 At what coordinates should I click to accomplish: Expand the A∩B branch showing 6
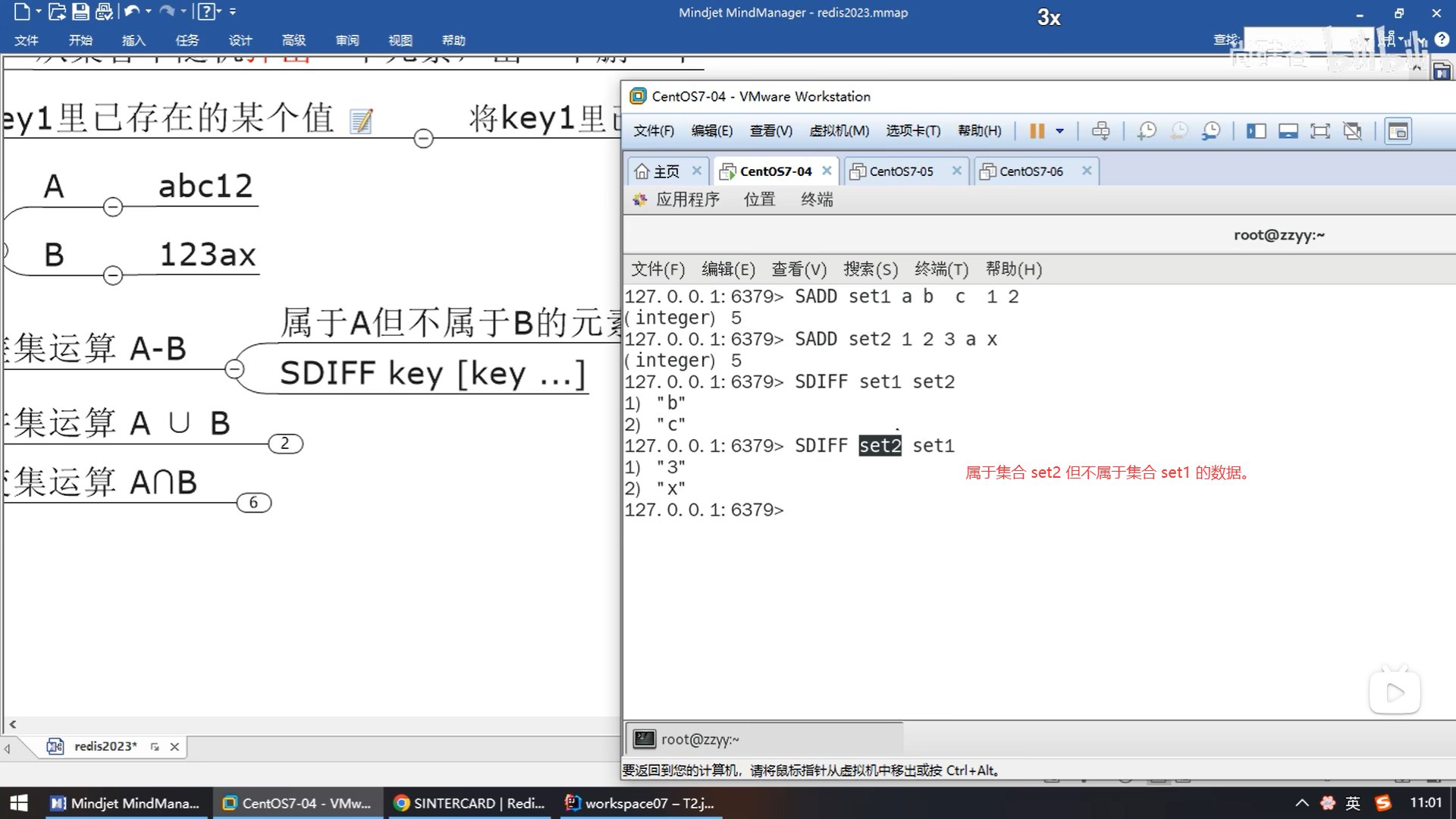[253, 503]
